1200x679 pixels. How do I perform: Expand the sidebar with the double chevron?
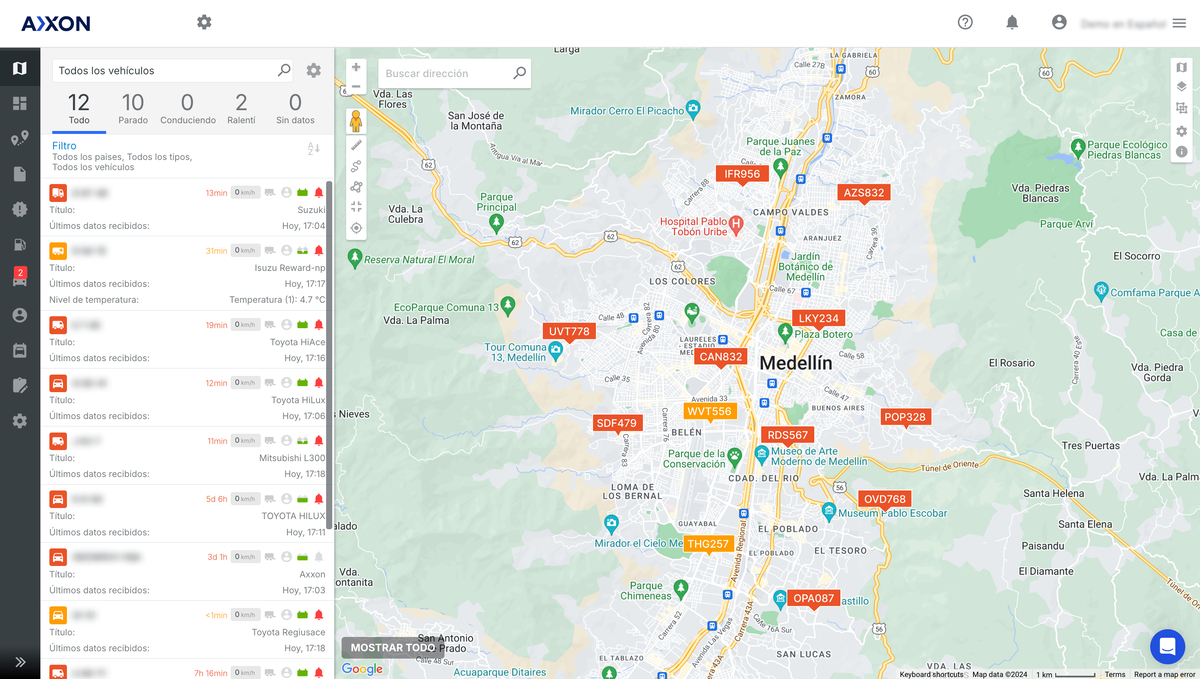(x=20, y=661)
